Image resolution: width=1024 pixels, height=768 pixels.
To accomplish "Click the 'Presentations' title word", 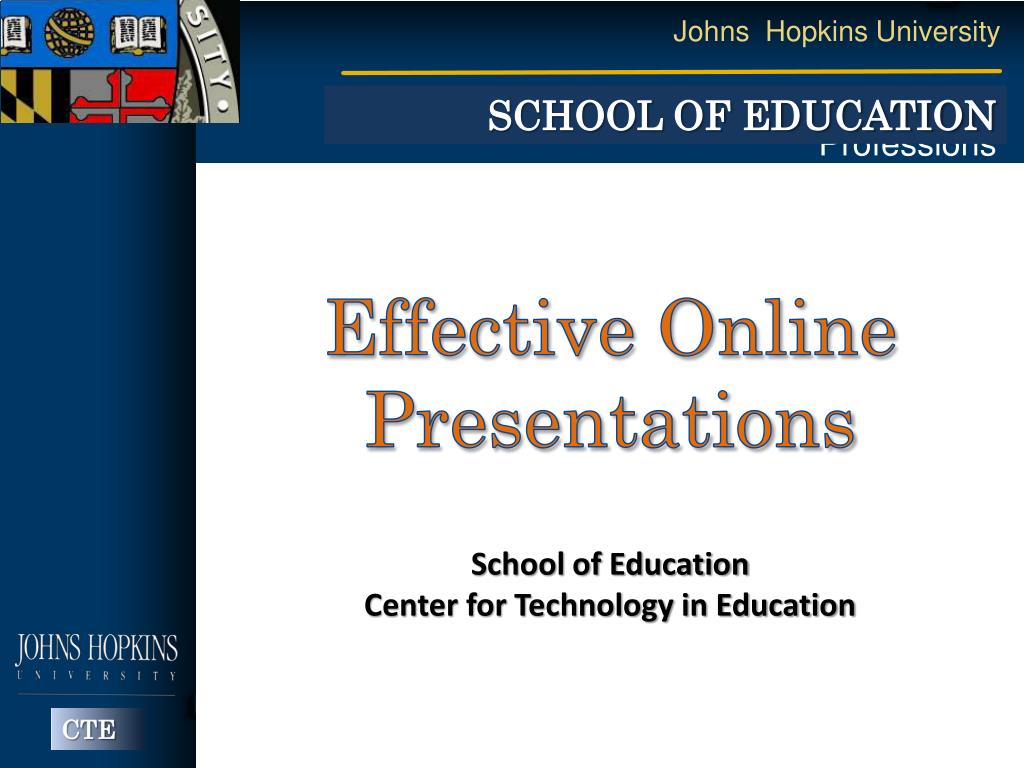I will click(x=611, y=420).
